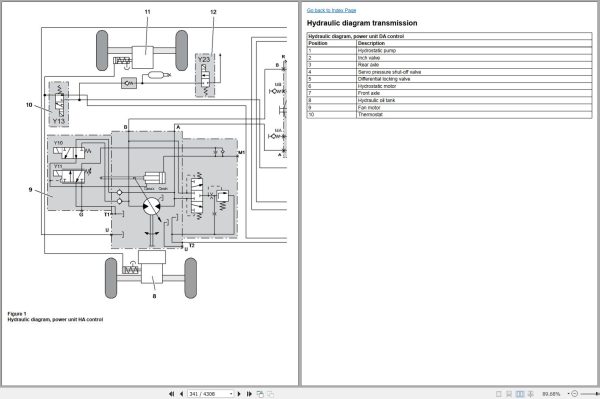Select the 'Hydrostatic pump' table cell
This screenshot has height=399, width=600.
point(474,50)
